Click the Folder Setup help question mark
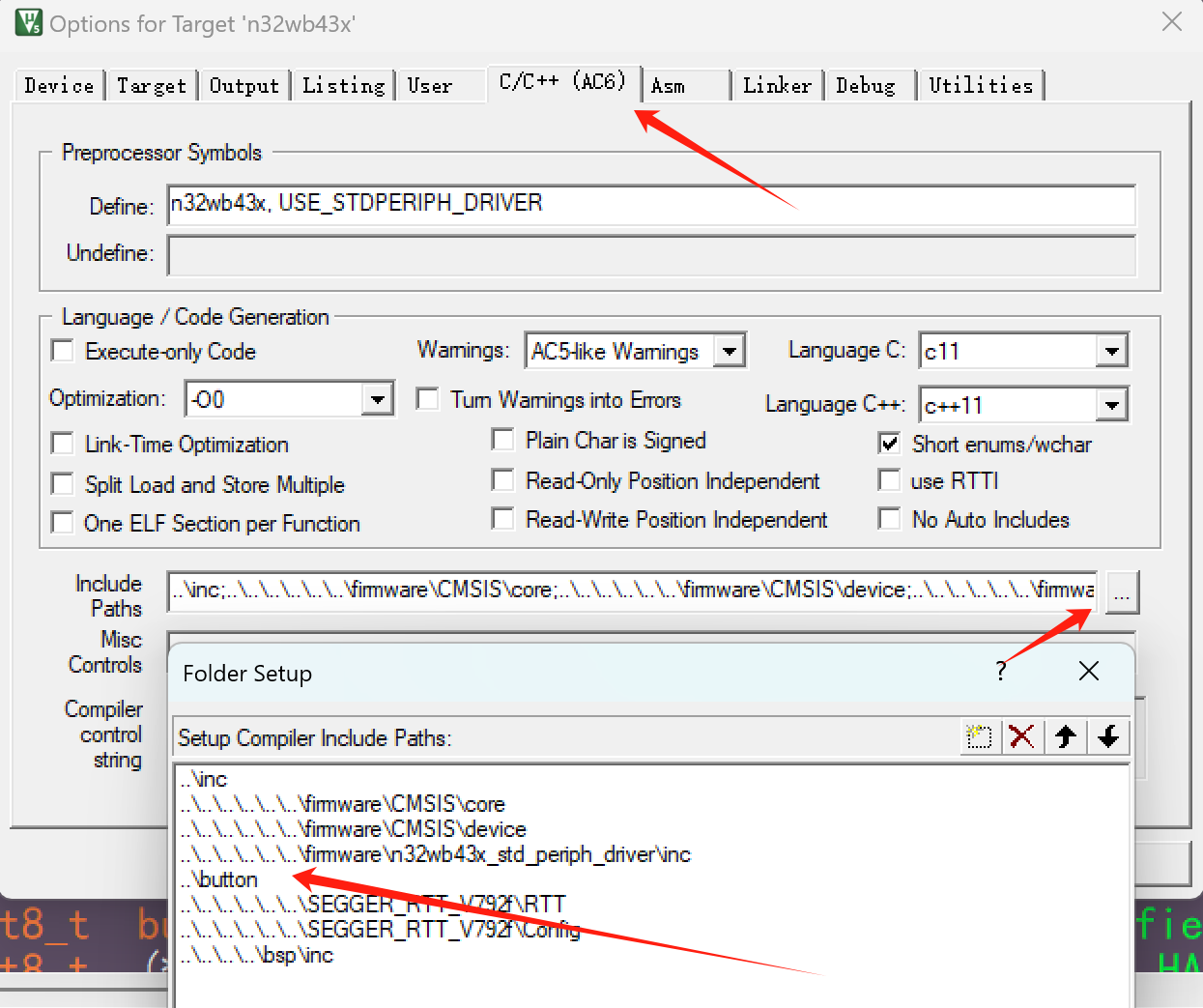Viewport: 1203px width, 1008px height. (1001, 671)
